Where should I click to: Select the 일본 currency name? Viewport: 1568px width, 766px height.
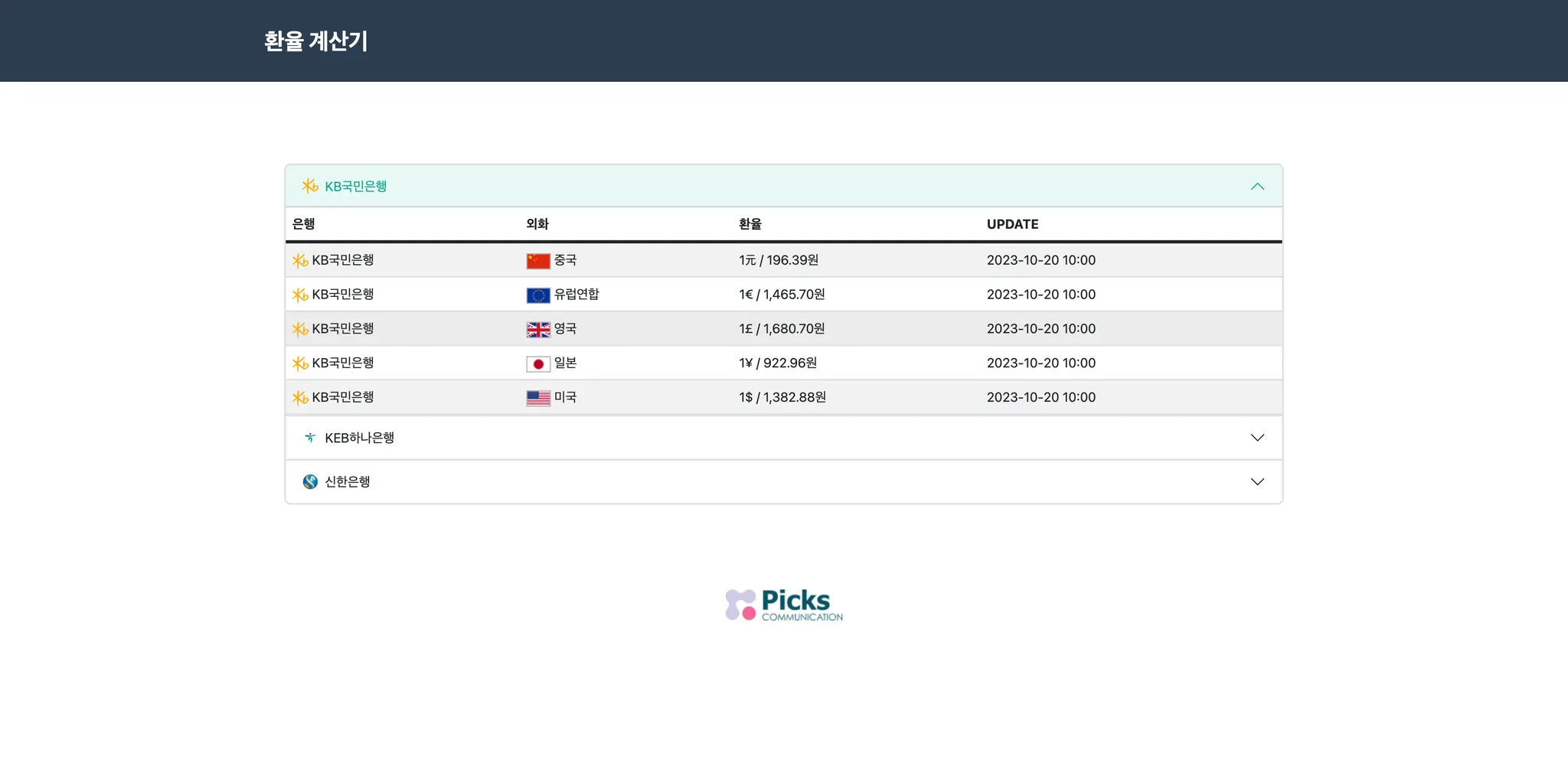(x=565, y=363)
